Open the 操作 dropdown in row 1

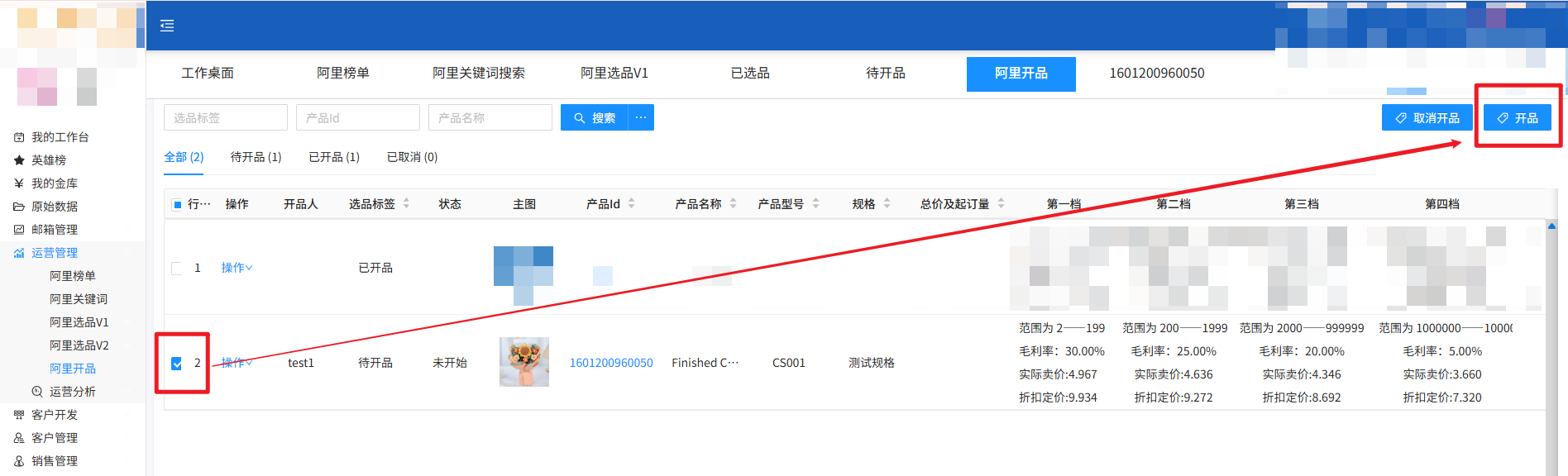tap(237, 268)
